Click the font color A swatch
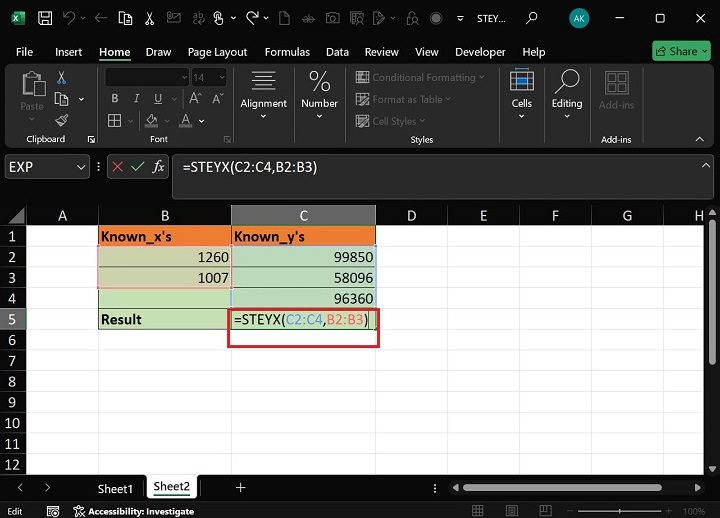This screenshot has height=518, width=720. [186, 120]
